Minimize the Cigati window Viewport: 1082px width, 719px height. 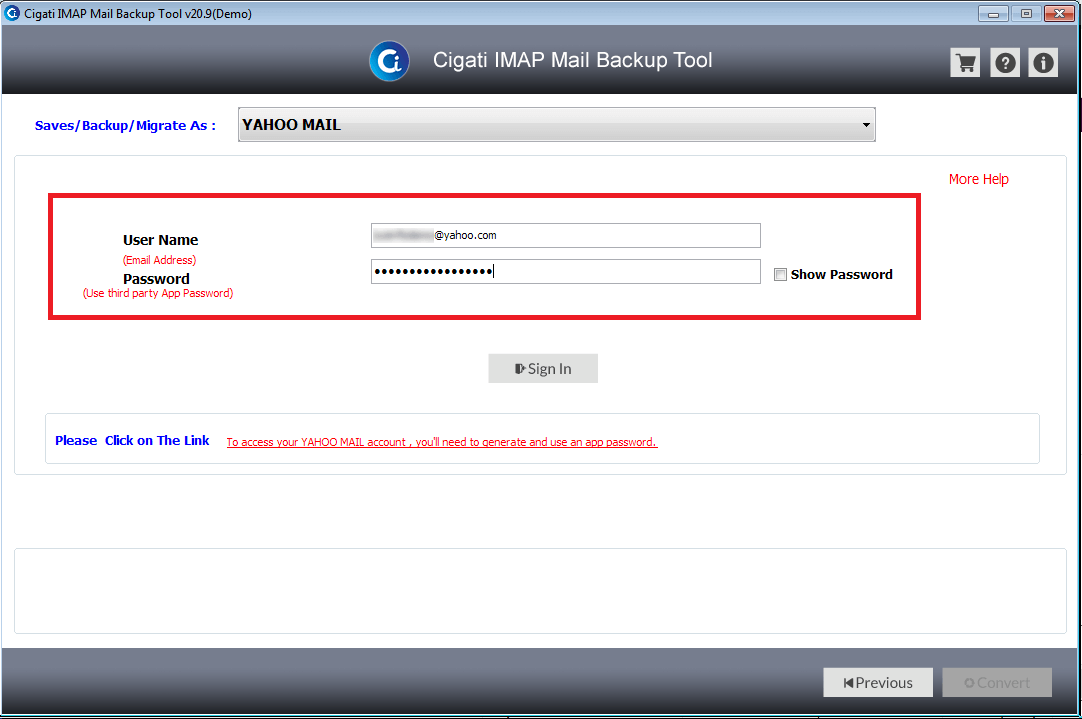[x=994, y=13]
